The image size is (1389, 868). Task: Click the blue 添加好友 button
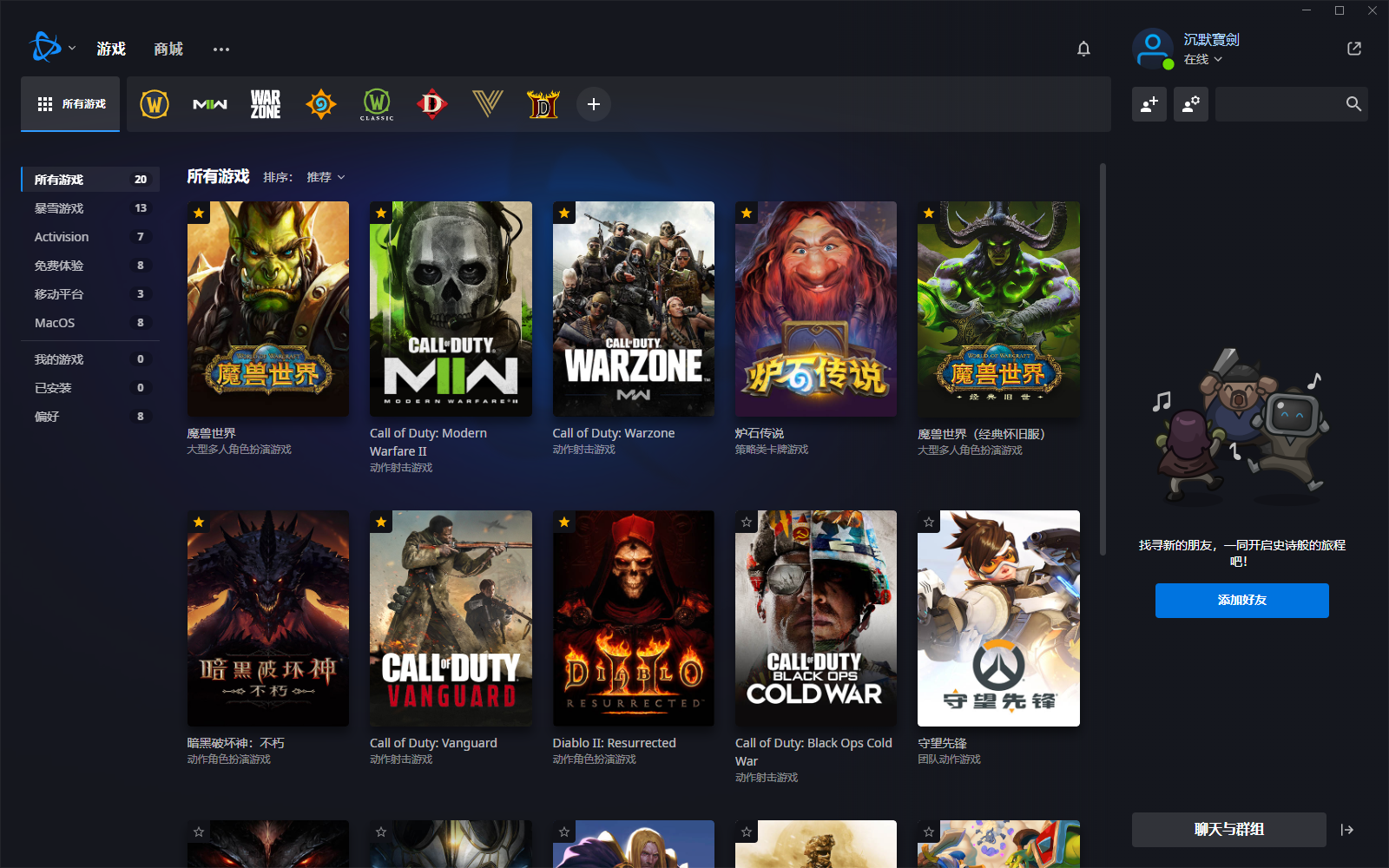(1241, 600)
